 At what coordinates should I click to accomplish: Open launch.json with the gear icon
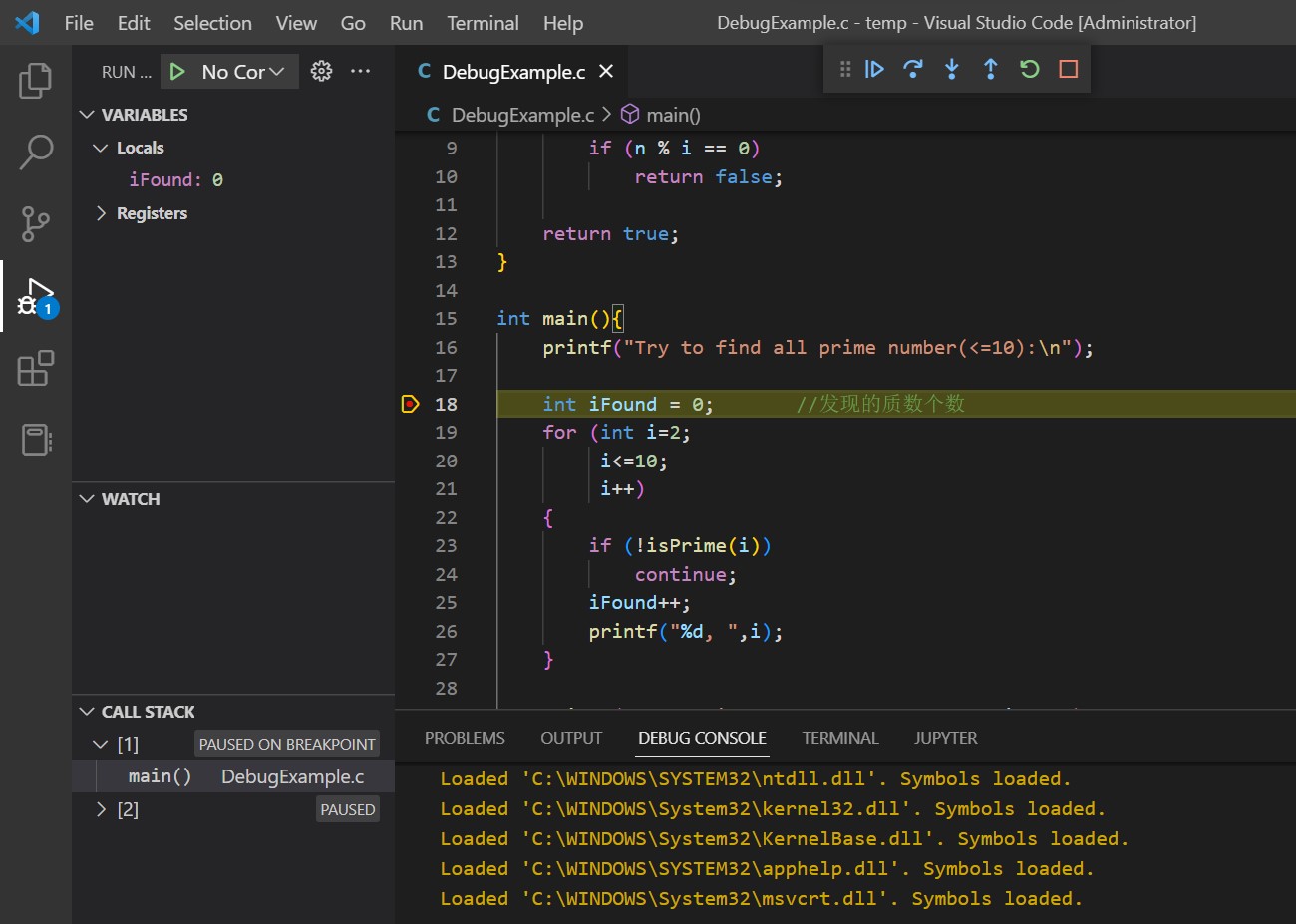pos(321,71)
